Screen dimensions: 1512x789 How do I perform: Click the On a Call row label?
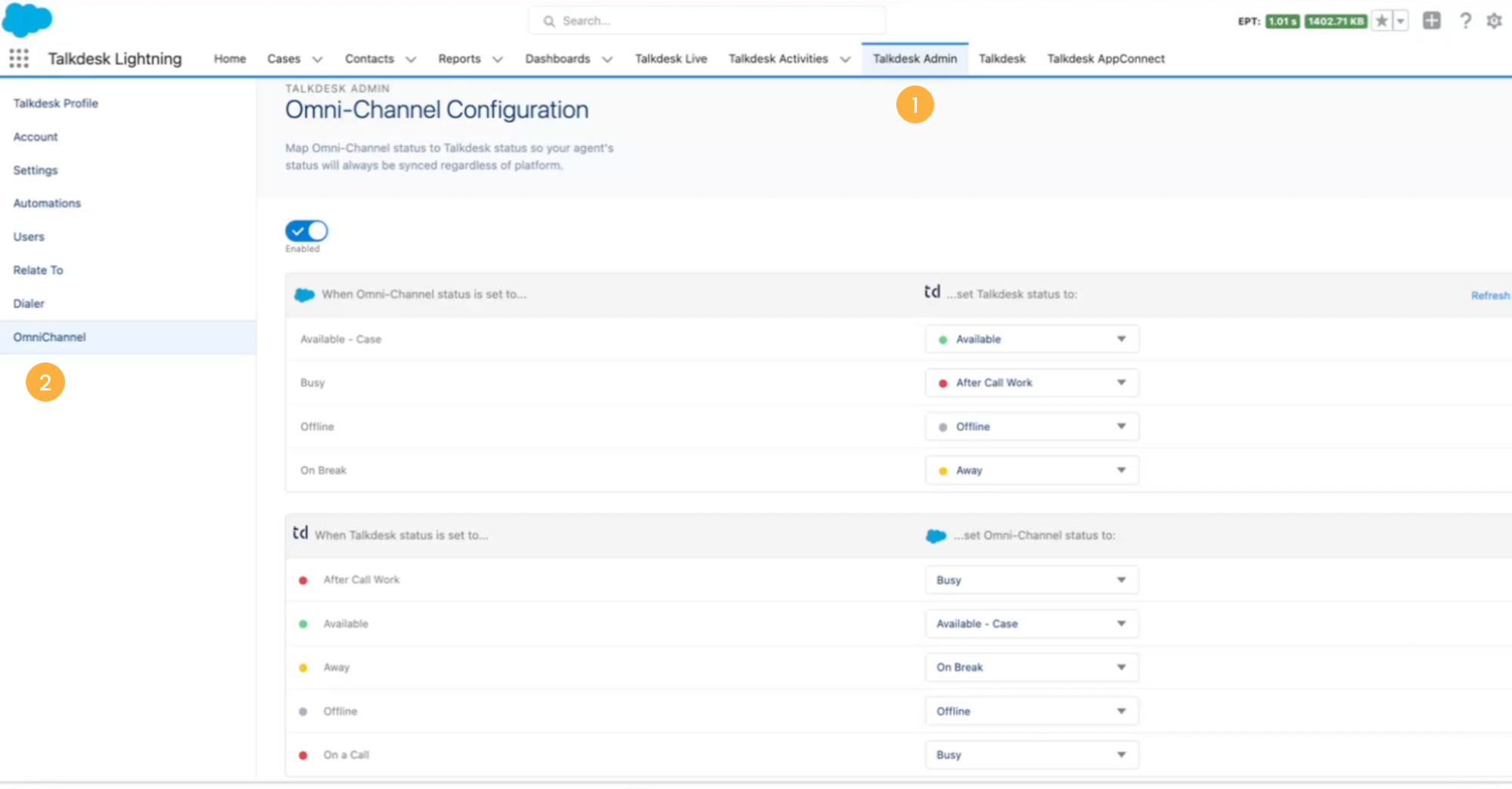click(346, 755)
